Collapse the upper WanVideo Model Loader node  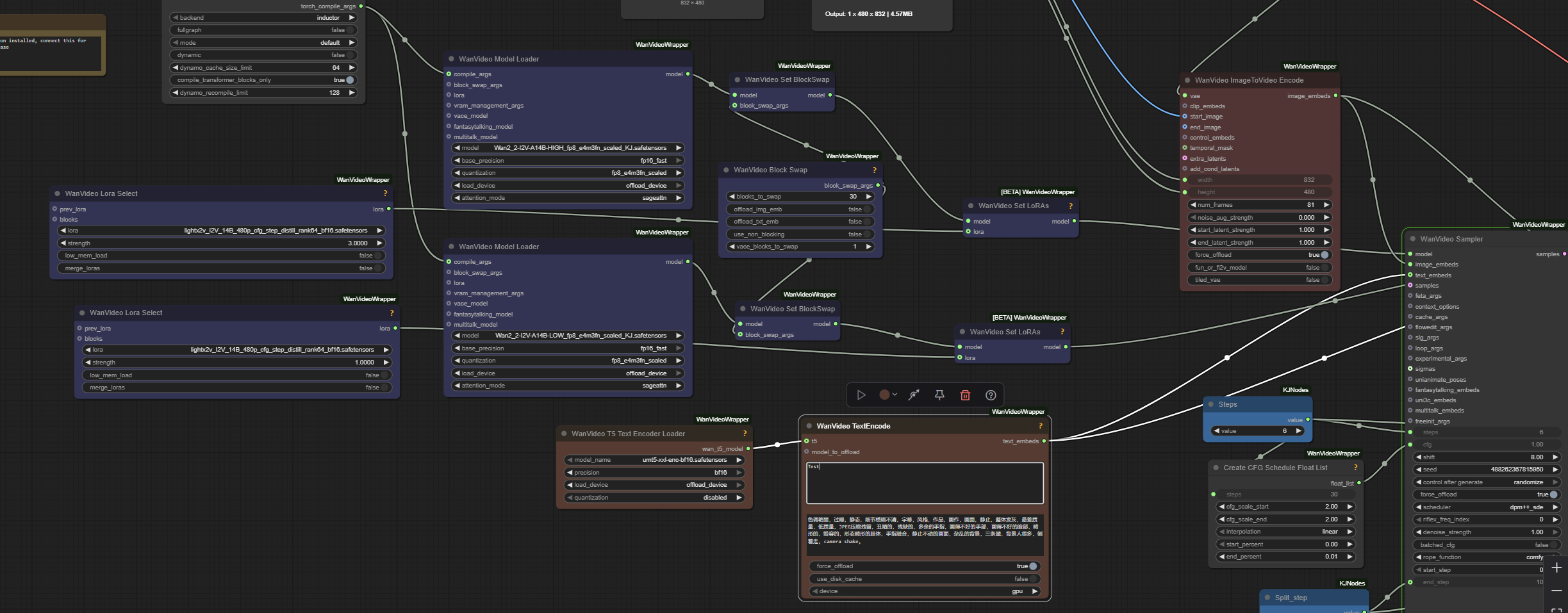(x=451, y=59)
